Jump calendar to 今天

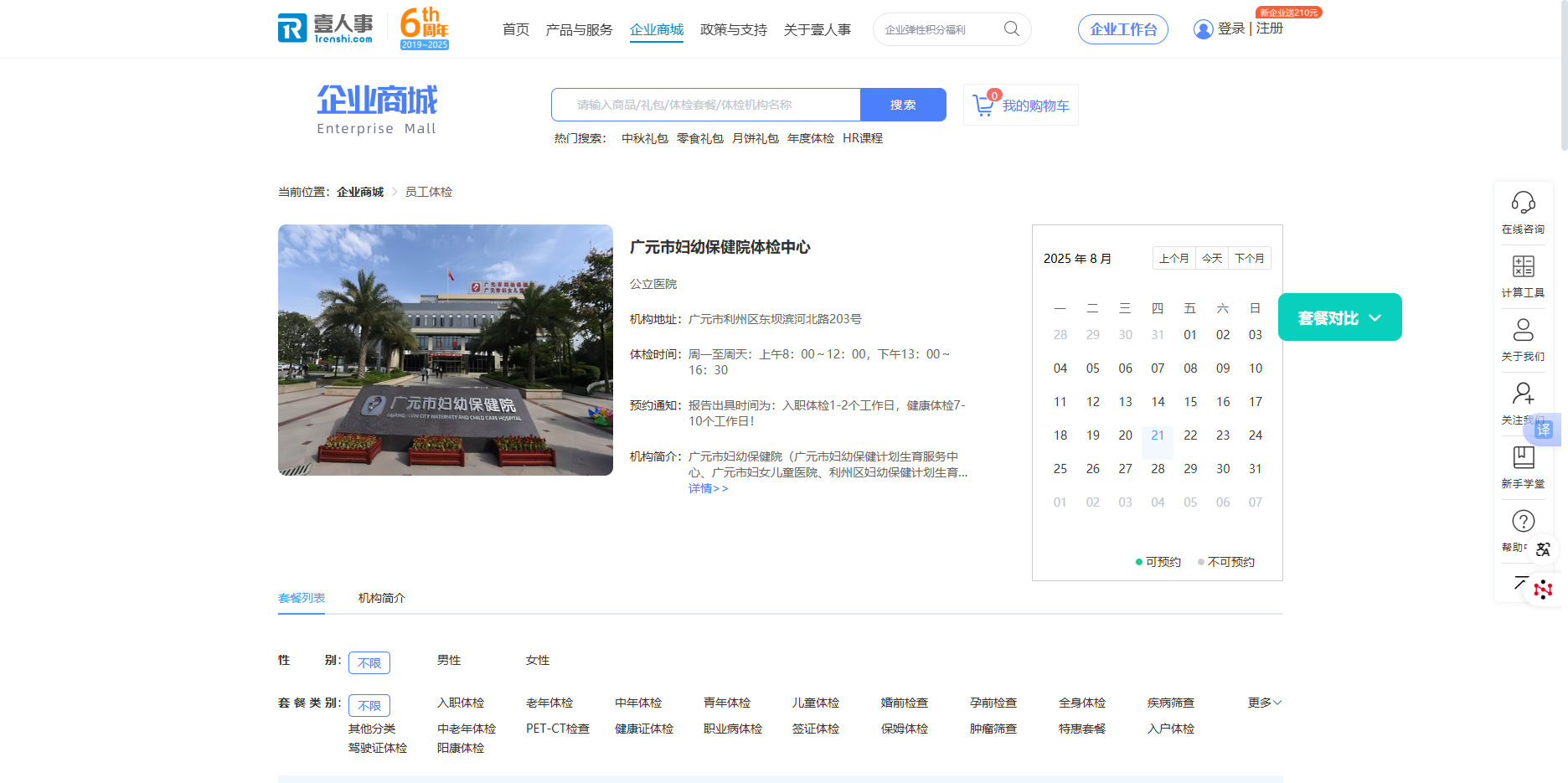point(1212,258)
